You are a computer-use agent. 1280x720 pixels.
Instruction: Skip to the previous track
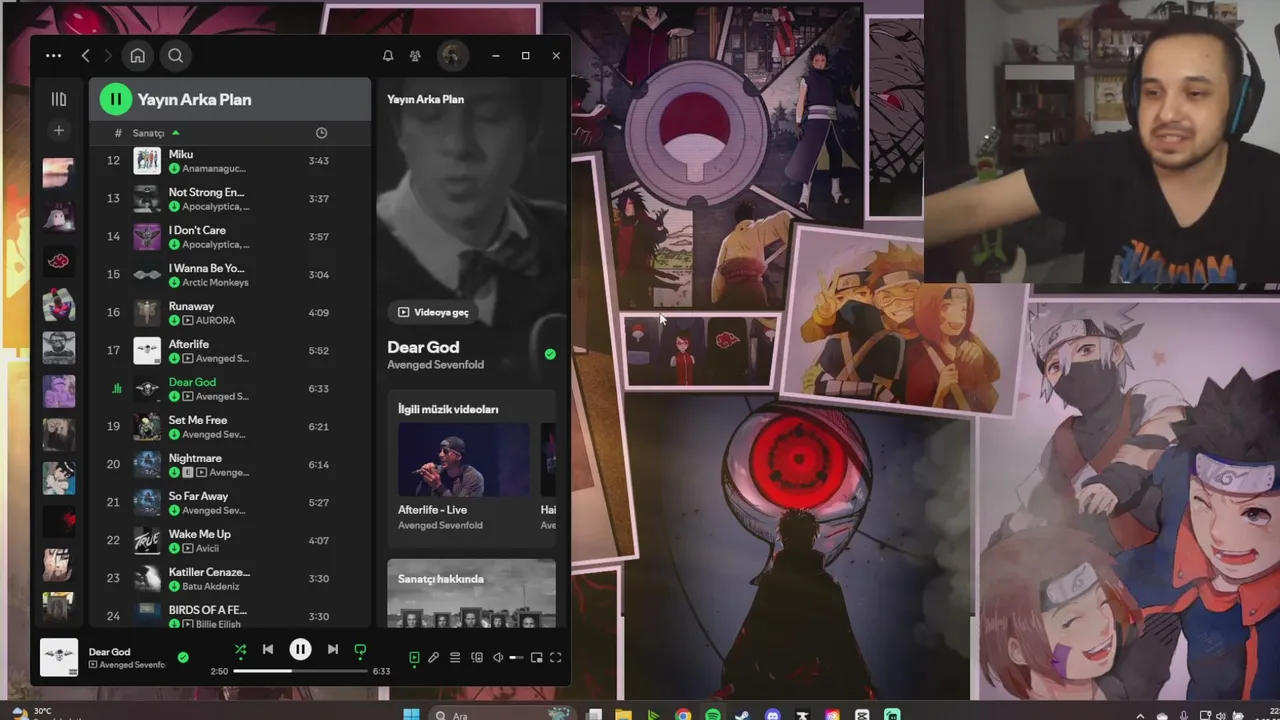coord(268,649)
